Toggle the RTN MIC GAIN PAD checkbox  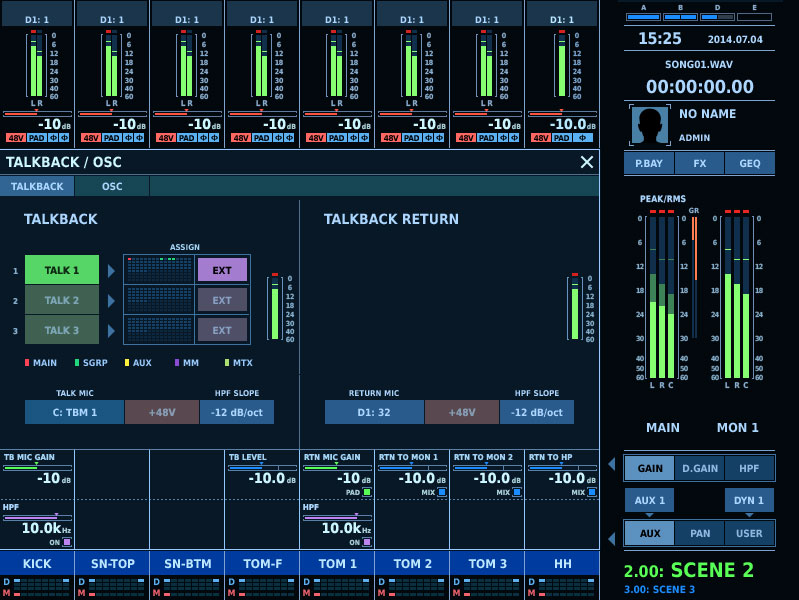[x=367, y=492]
